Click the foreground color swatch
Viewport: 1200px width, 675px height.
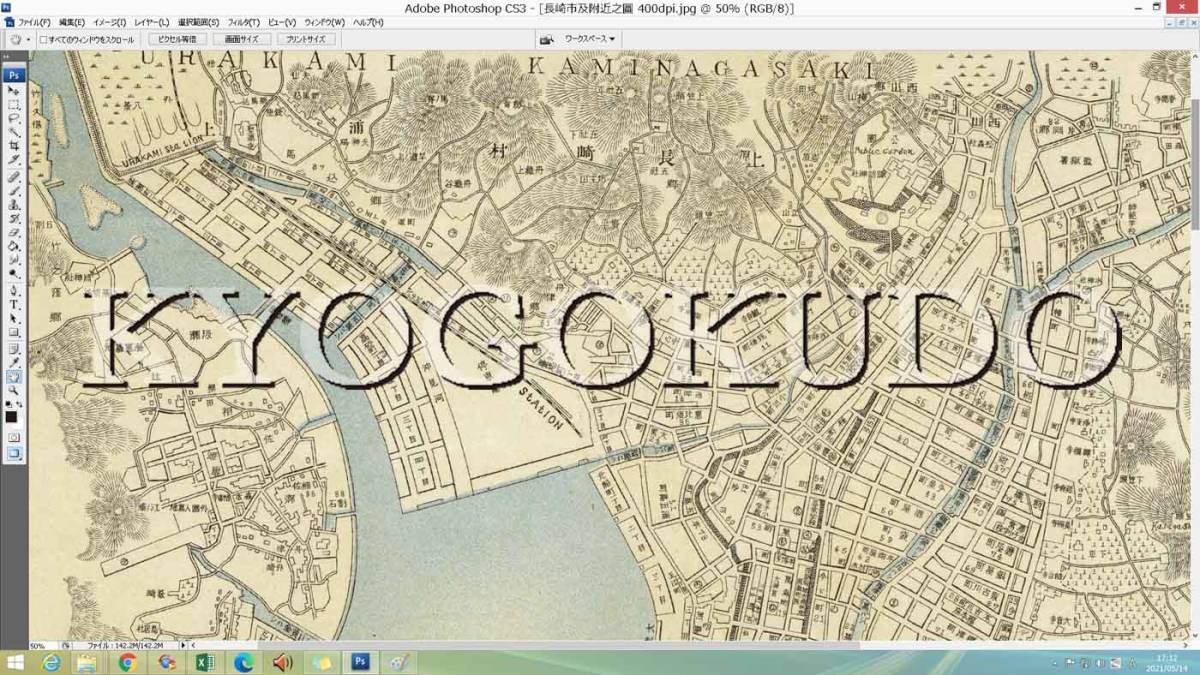click(x=10, y=417)
